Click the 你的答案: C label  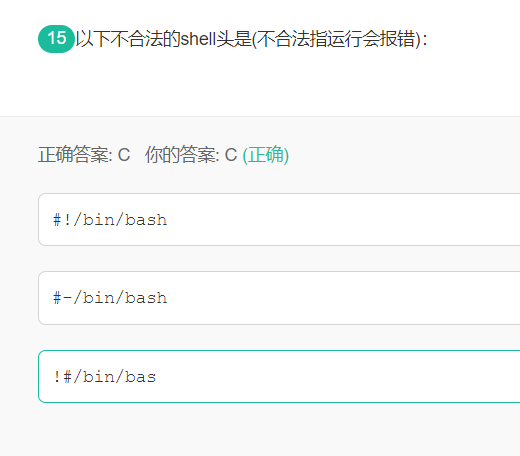[191, 155]
